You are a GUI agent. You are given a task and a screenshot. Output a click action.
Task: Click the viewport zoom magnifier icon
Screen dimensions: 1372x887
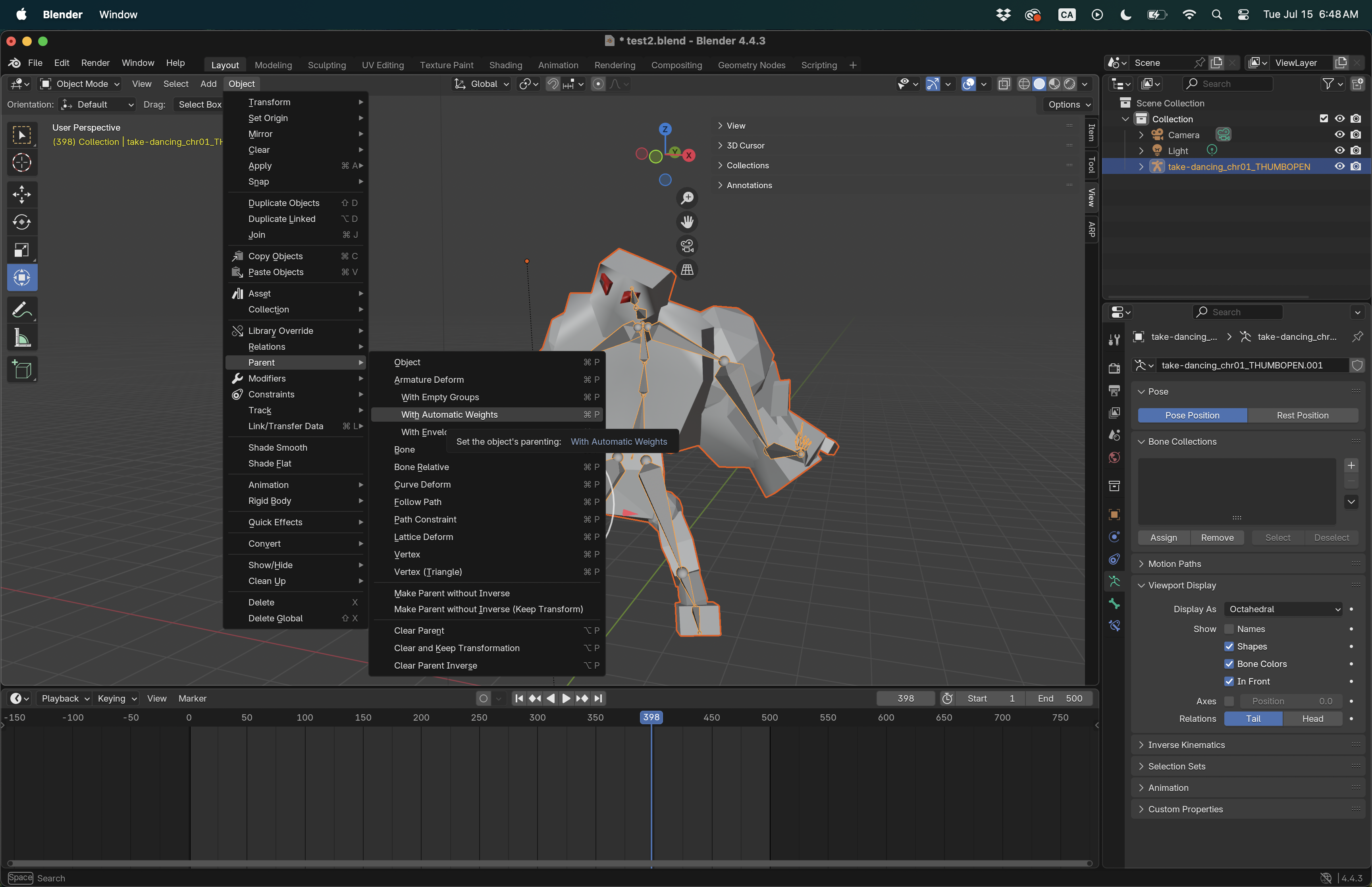click(x=688, y=198)
